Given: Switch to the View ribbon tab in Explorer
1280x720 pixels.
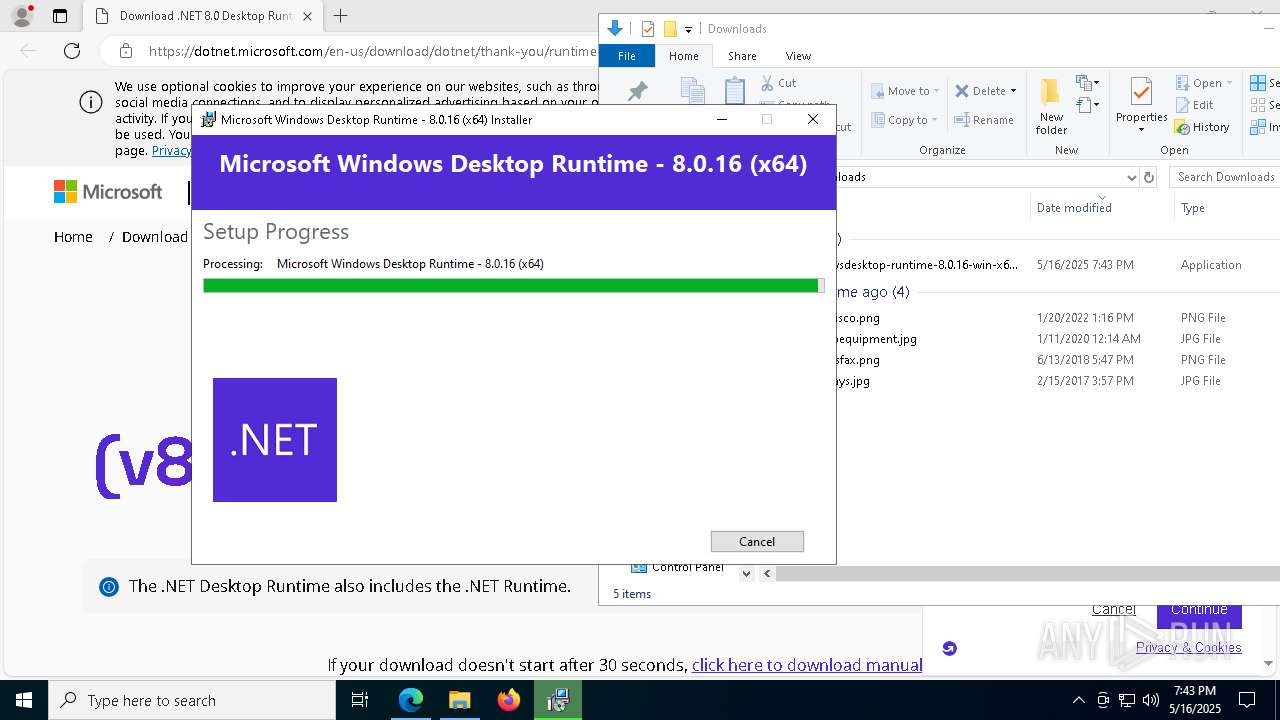Looking at the screenshot, I should (798, 56).
